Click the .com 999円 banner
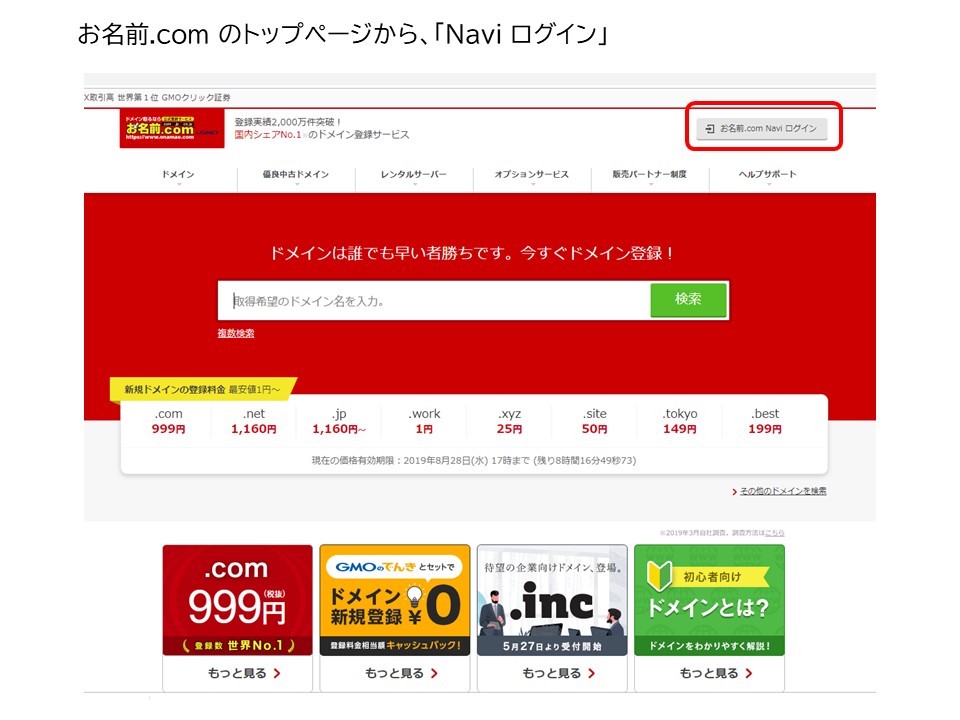 tap(238, 600)
